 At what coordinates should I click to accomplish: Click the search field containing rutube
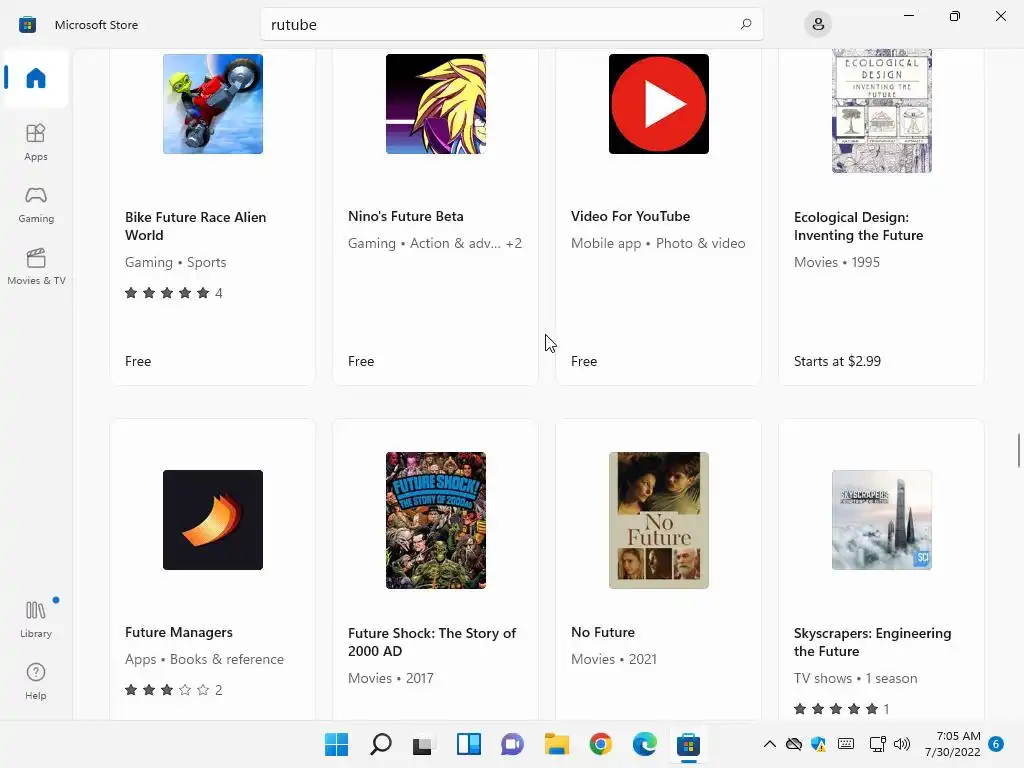coord(511,24)
